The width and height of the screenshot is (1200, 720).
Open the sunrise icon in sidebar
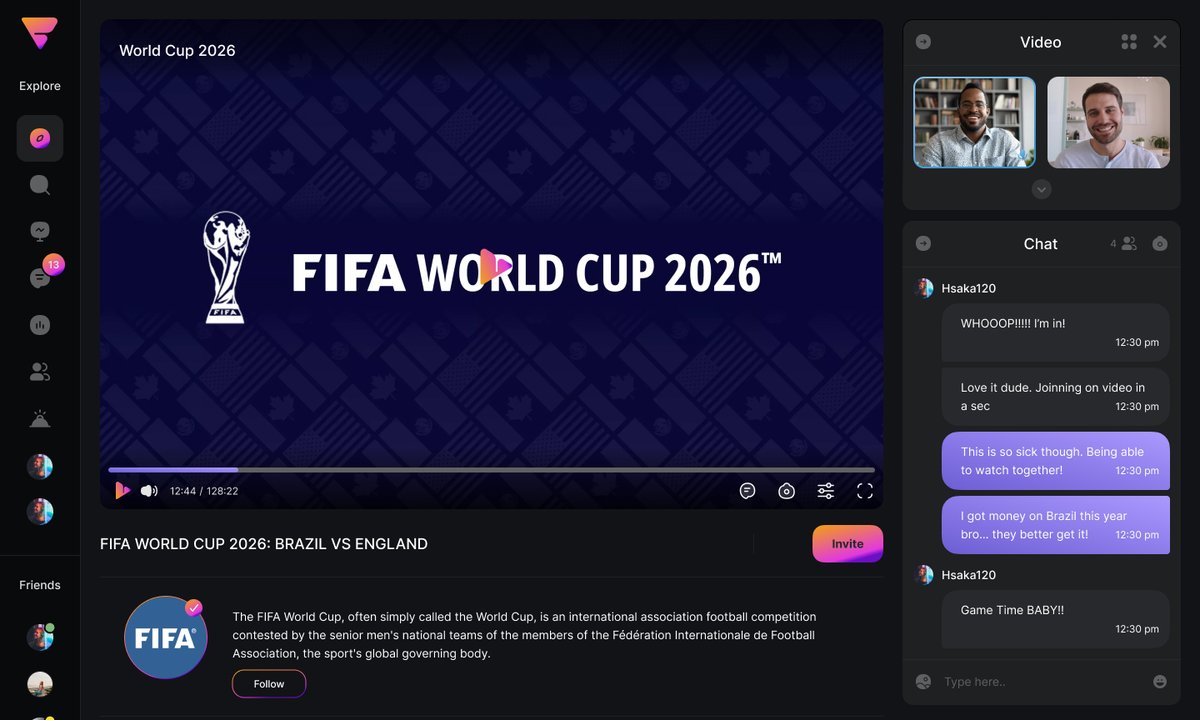pos(40,419)
